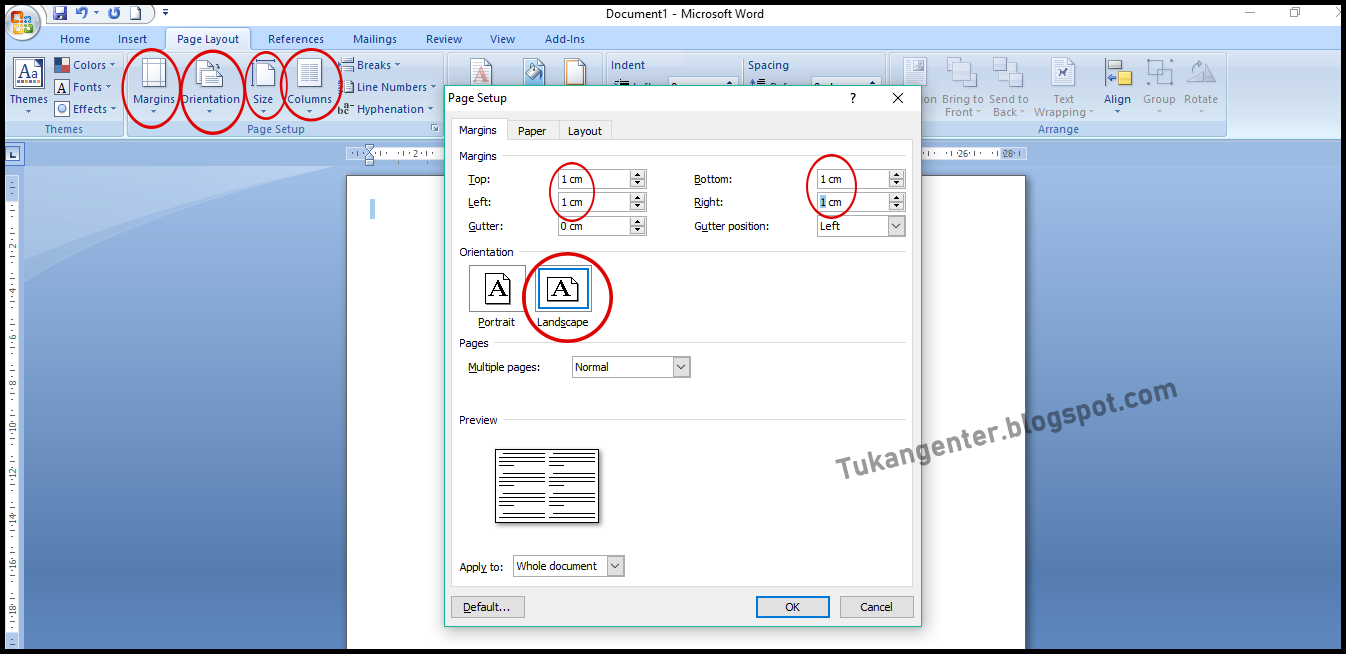The height and width of the screenshot is (654, 1346).
Task: Click into the Gutter field
Action: point(594,226)
